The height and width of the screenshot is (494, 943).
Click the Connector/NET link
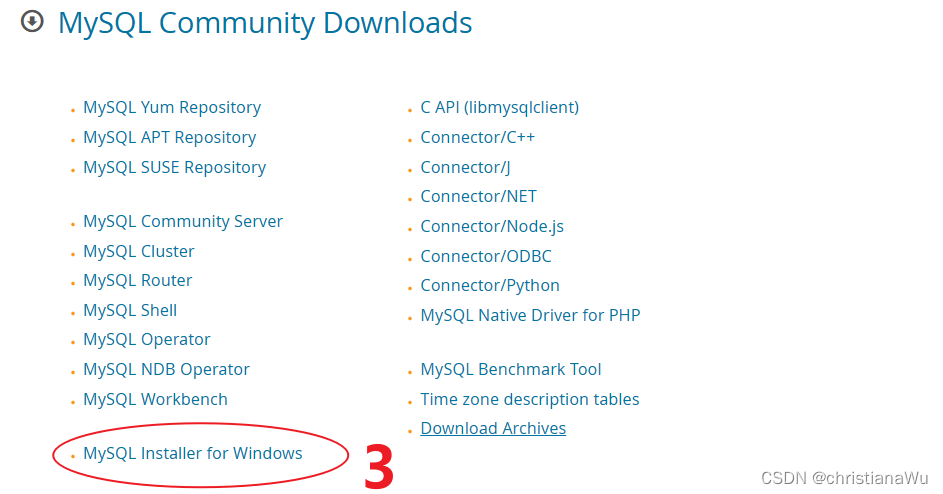point(479,196)
